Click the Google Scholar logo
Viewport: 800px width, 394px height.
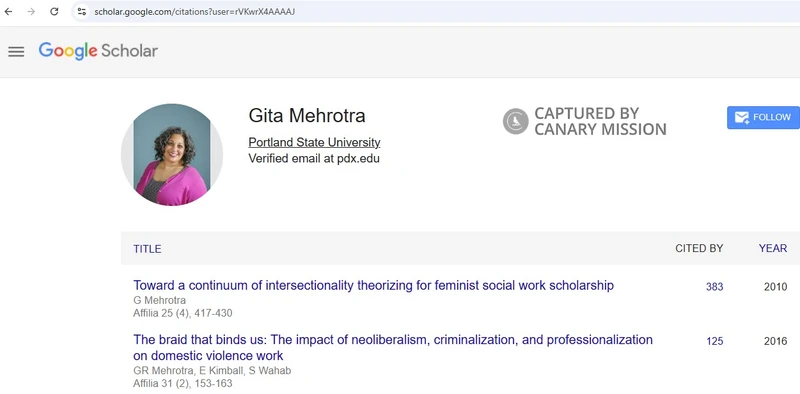point(98,51)
